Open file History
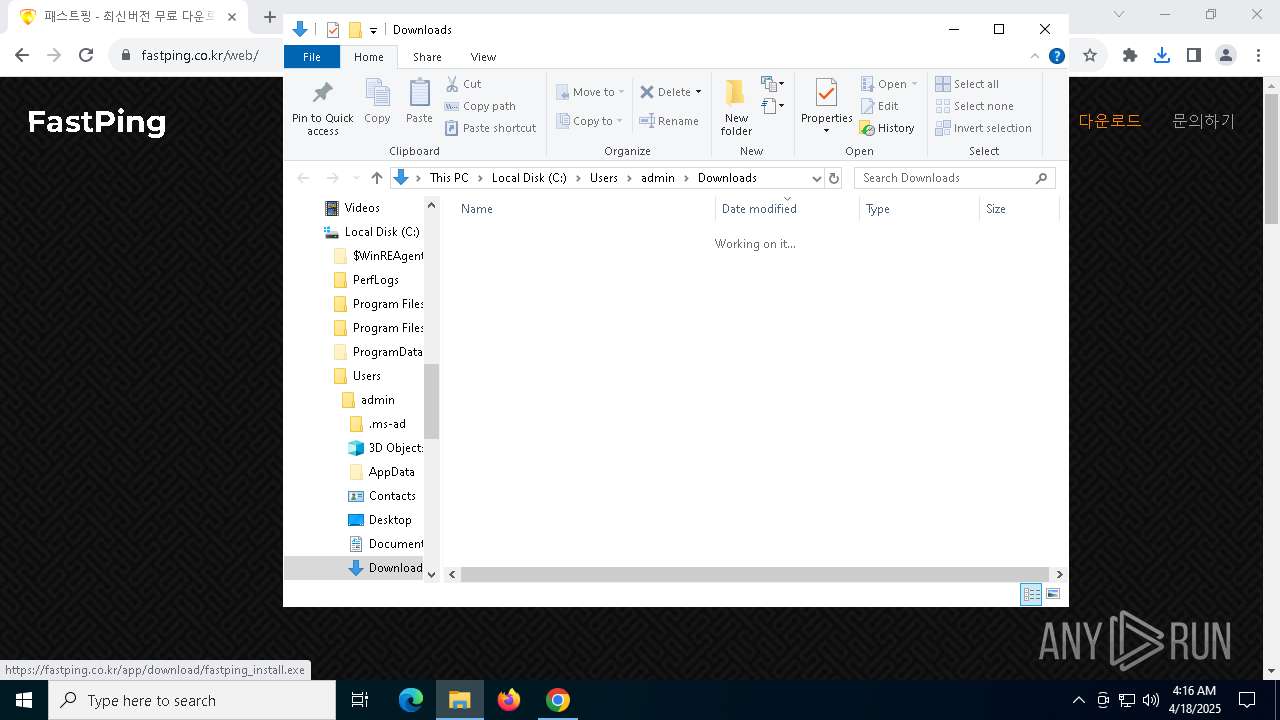Viewport: 1280px width, 720px height. 887,128
